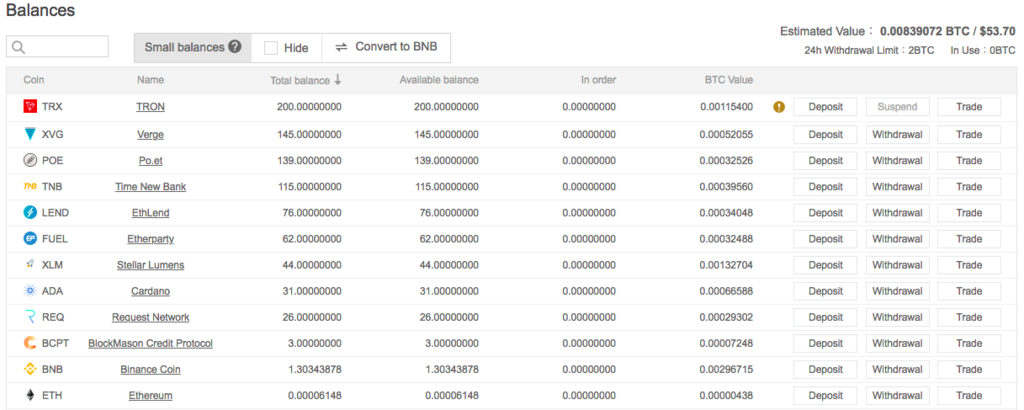The width and height of the screenshot is (1024, 410).
Task: Click Withdrawal for XVG row
Action: click(x=897, y=134)
